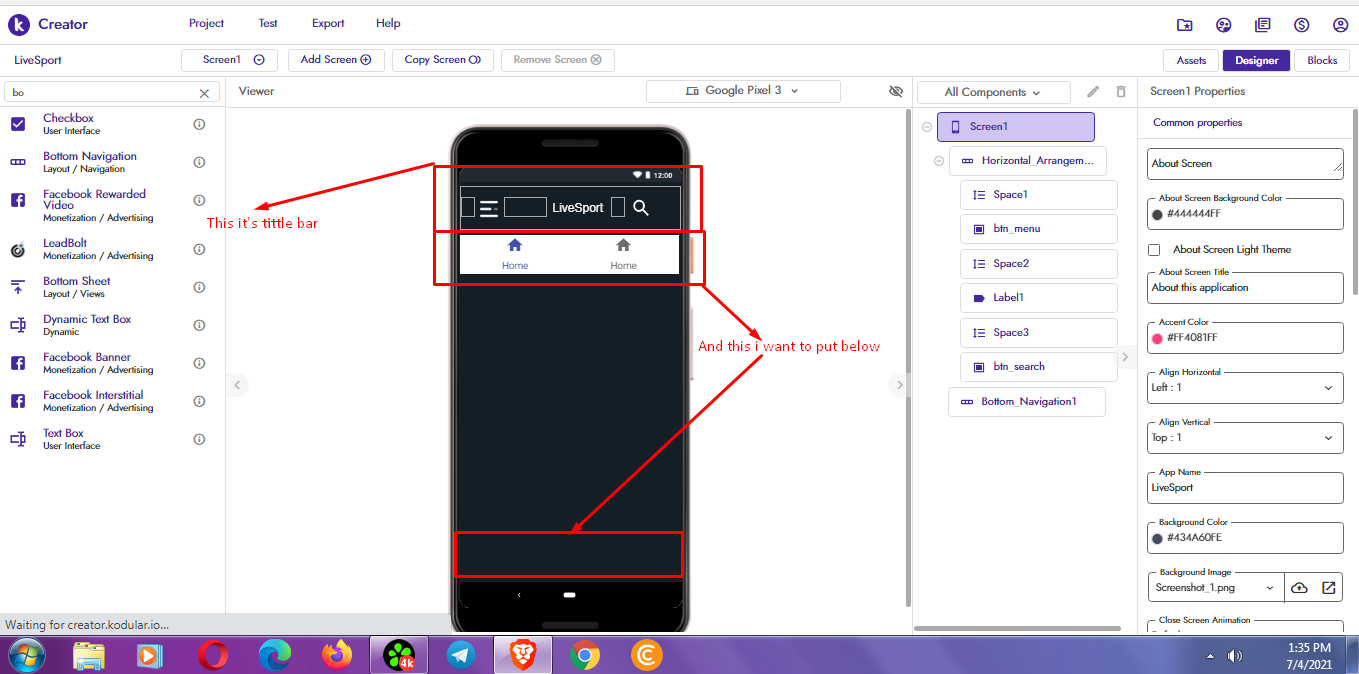Image resolution: width=1359 pixels, height=674 pixels.
Task: Collapse the Horizontal_Arrangement tree node
Action: tap(938, 161)
